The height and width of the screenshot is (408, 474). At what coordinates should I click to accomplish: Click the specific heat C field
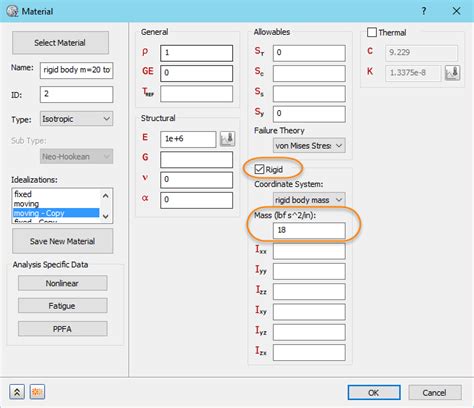click(421, 53)
